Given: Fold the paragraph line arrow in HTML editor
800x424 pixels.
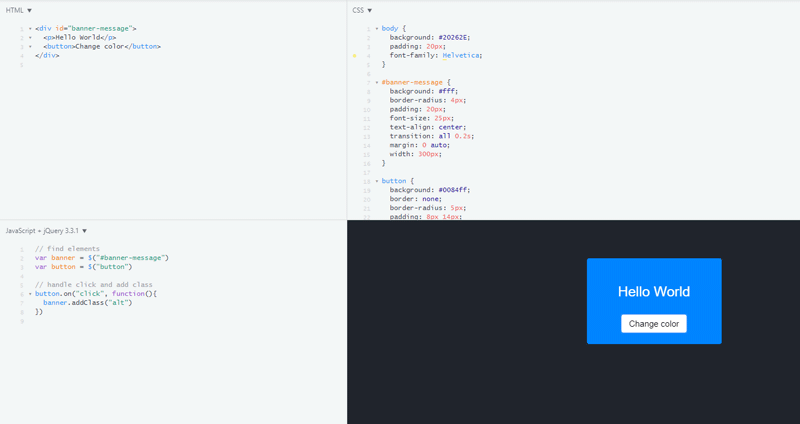Looking at the screenshot, I should point(30,38).
